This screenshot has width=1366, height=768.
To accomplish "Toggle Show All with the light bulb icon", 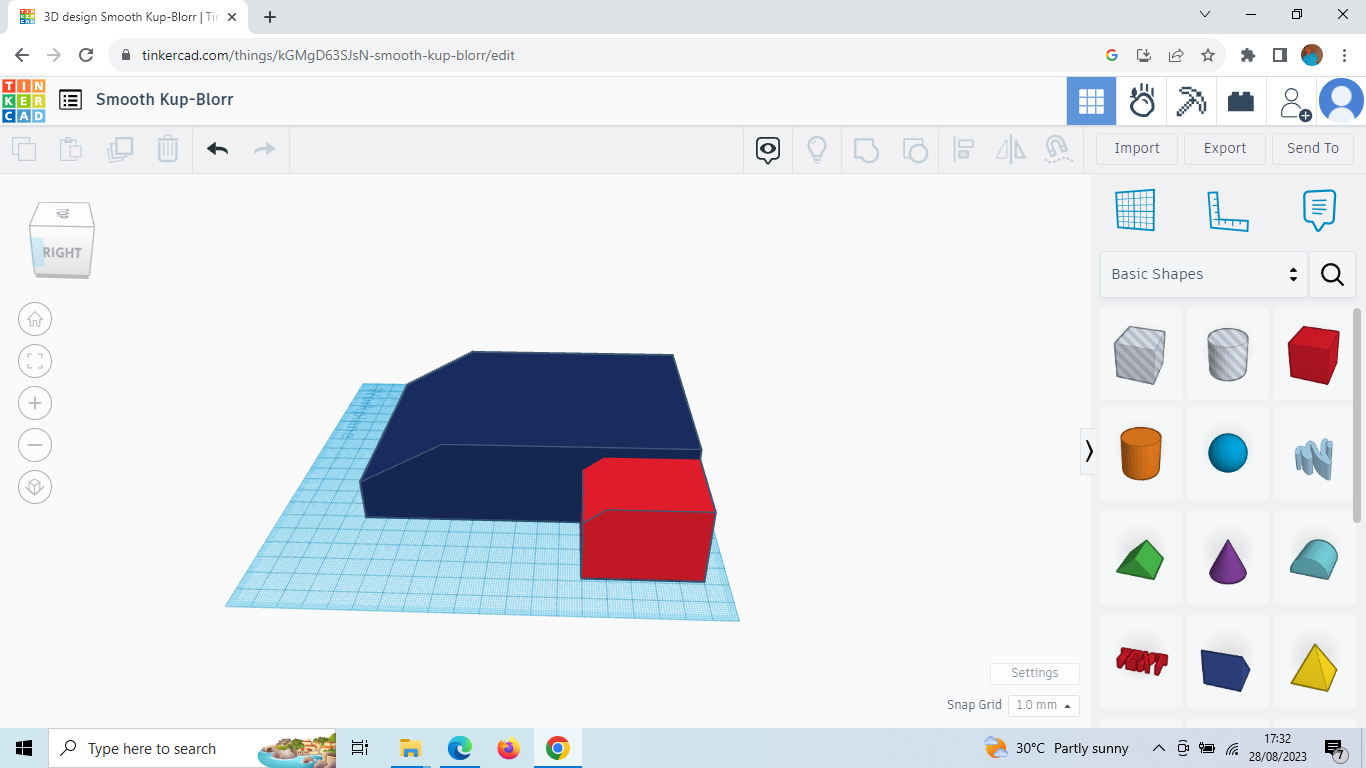I will click(817, 149).
